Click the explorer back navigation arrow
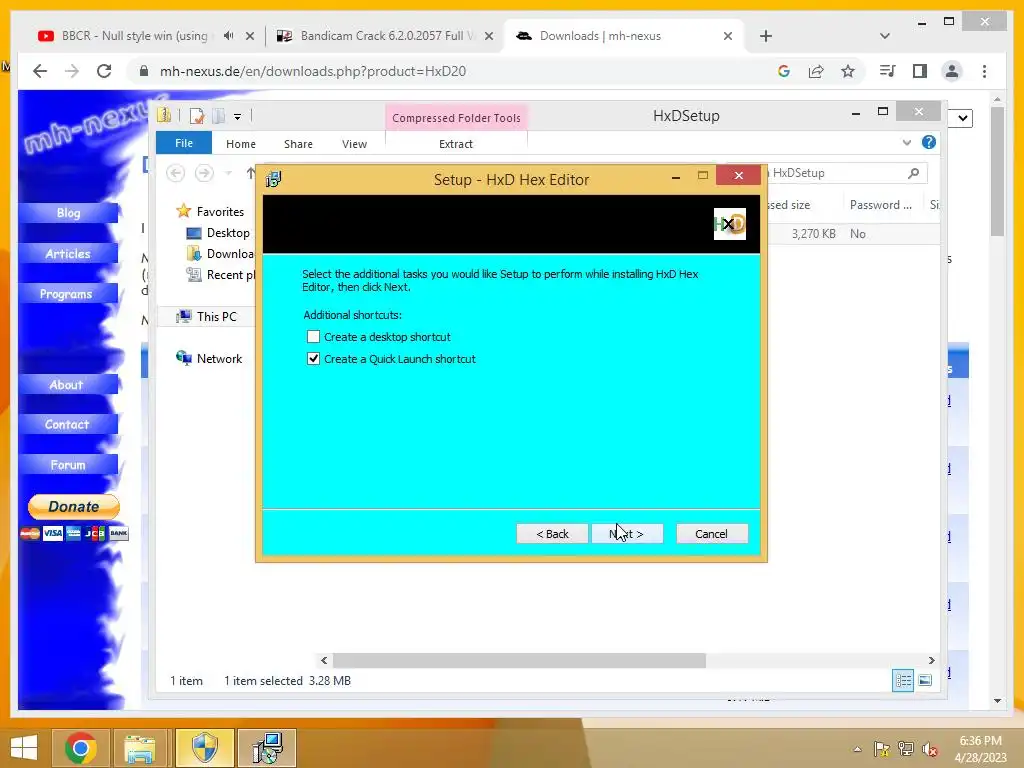Viewport: 1024px width, 768px height. (x=176, y=173)
